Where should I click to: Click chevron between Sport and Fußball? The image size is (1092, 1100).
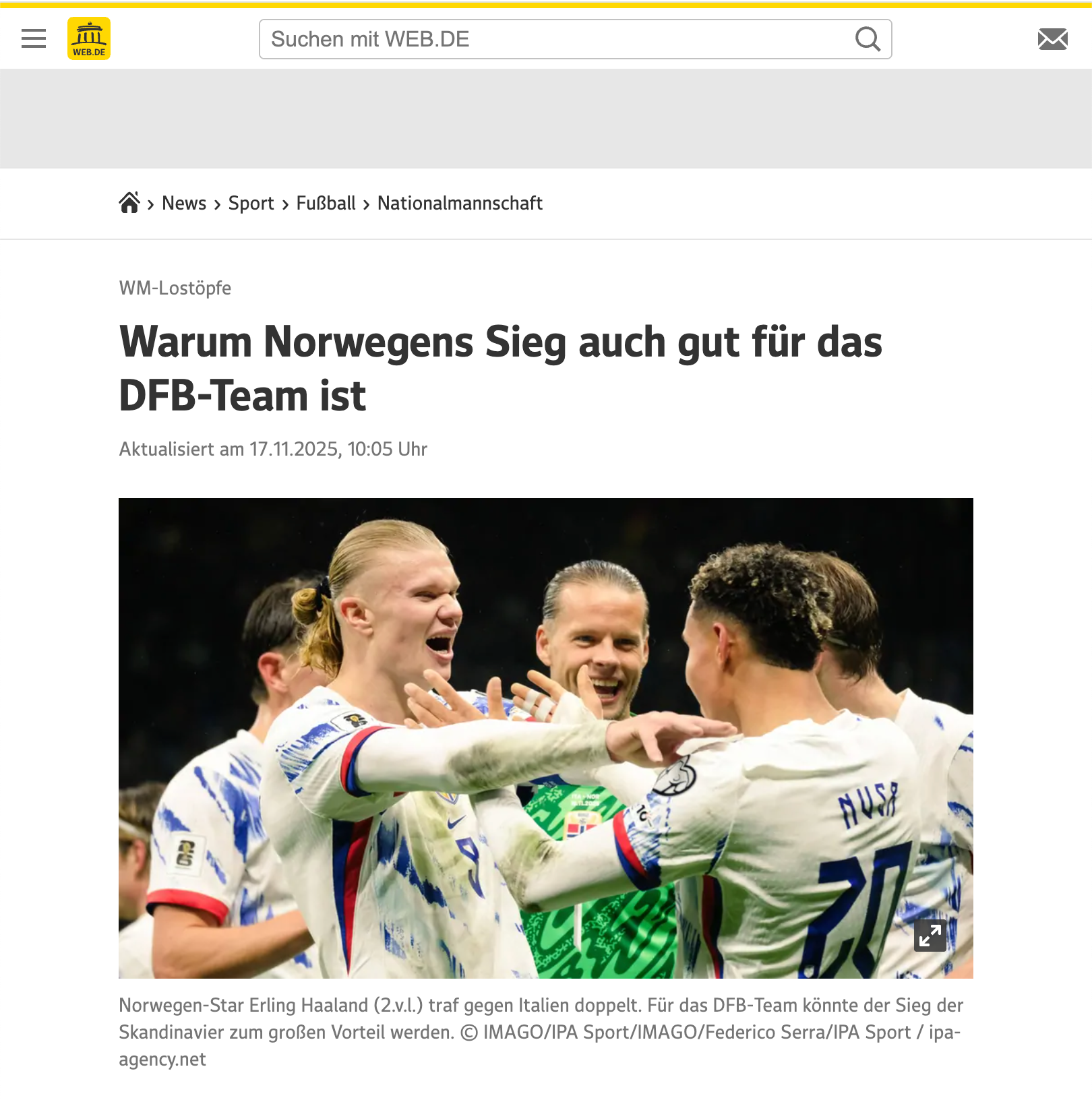[x=285, y=204]
